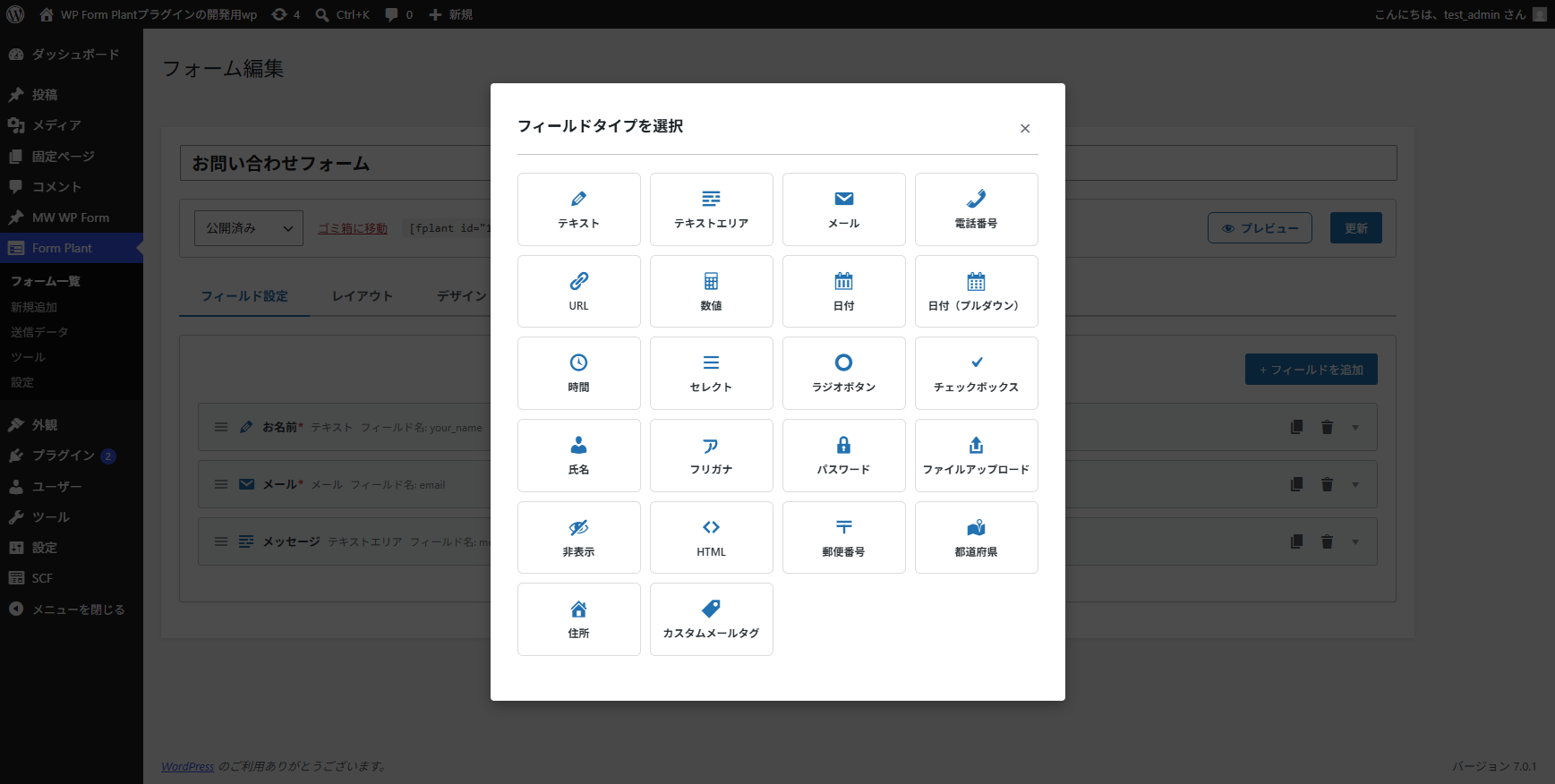Select the 郵便番号 field type
1555x784 pixels.
click(x=844, y=538)
